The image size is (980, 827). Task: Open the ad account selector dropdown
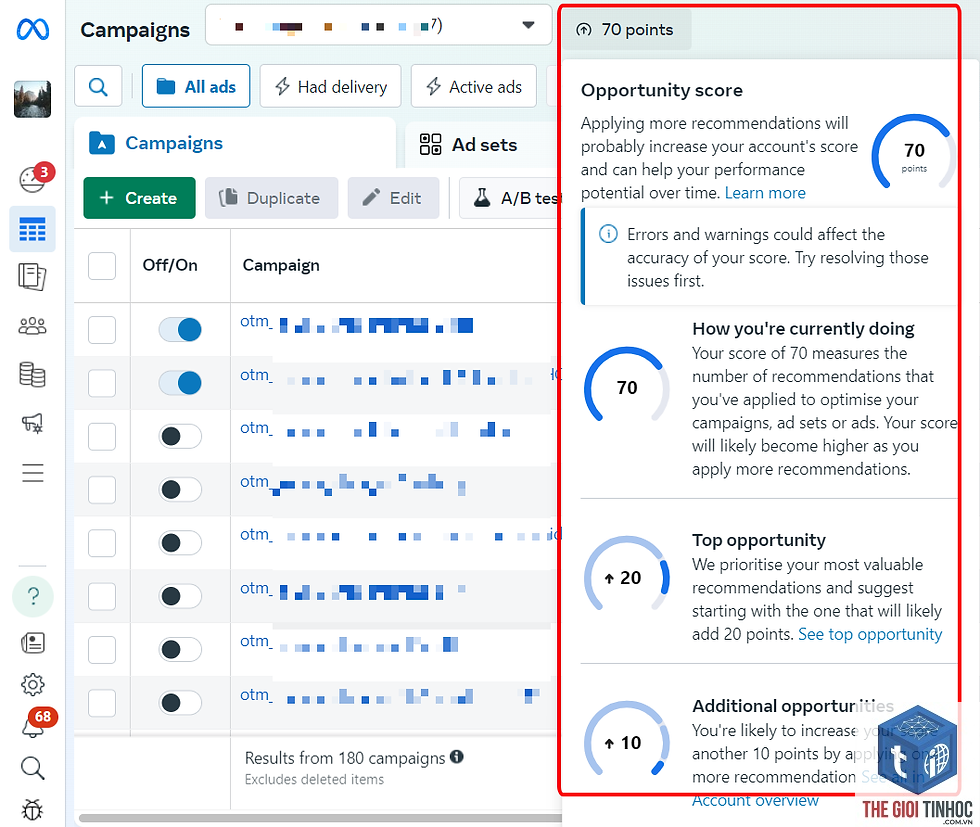click(378, 26)
